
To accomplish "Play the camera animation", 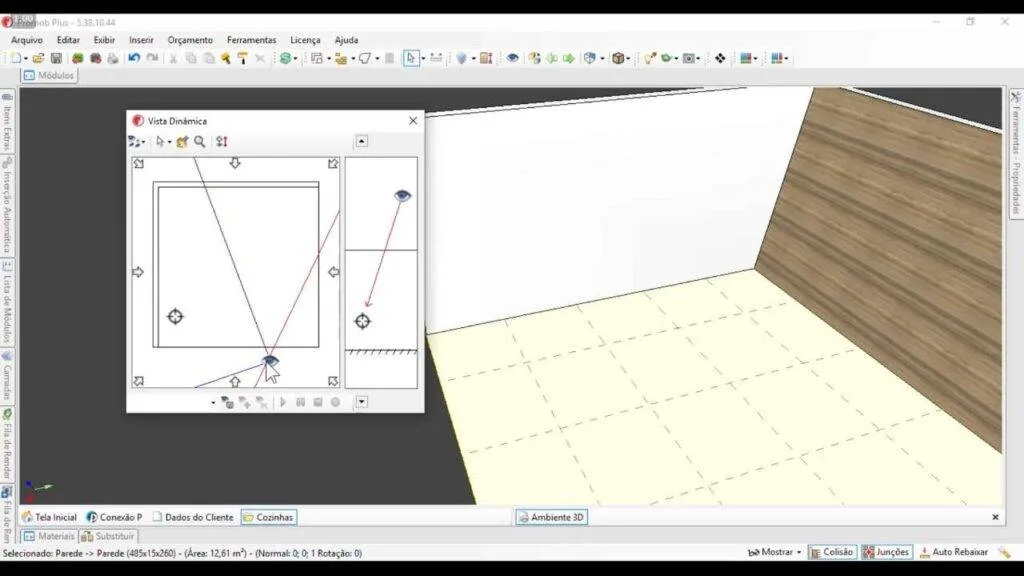I will pos(283,402).
